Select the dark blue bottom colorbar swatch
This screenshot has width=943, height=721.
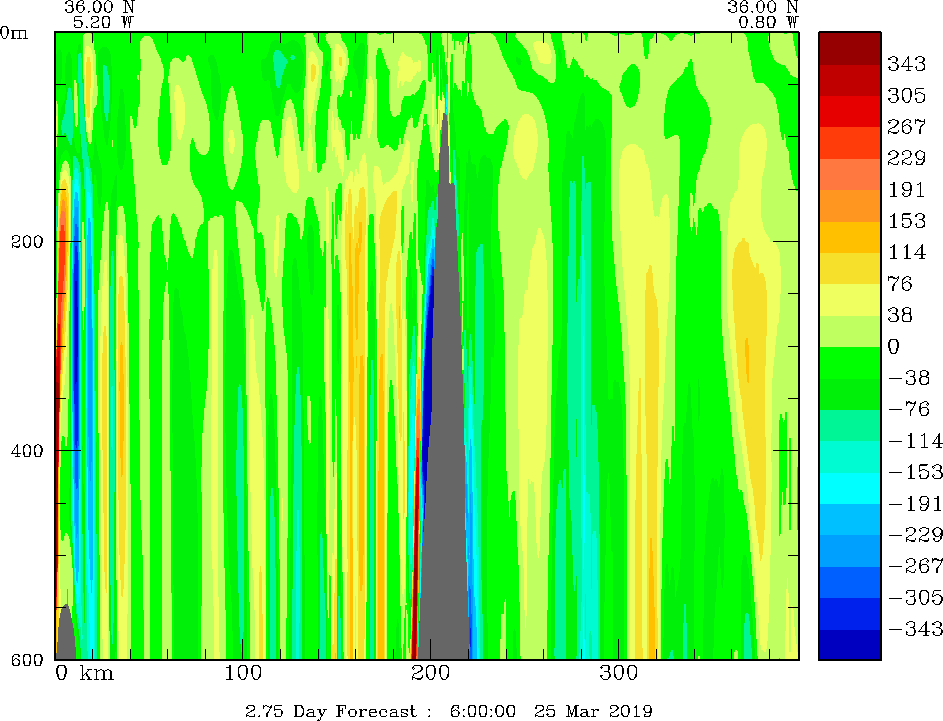pyautogui.click(x=850, y=644)
